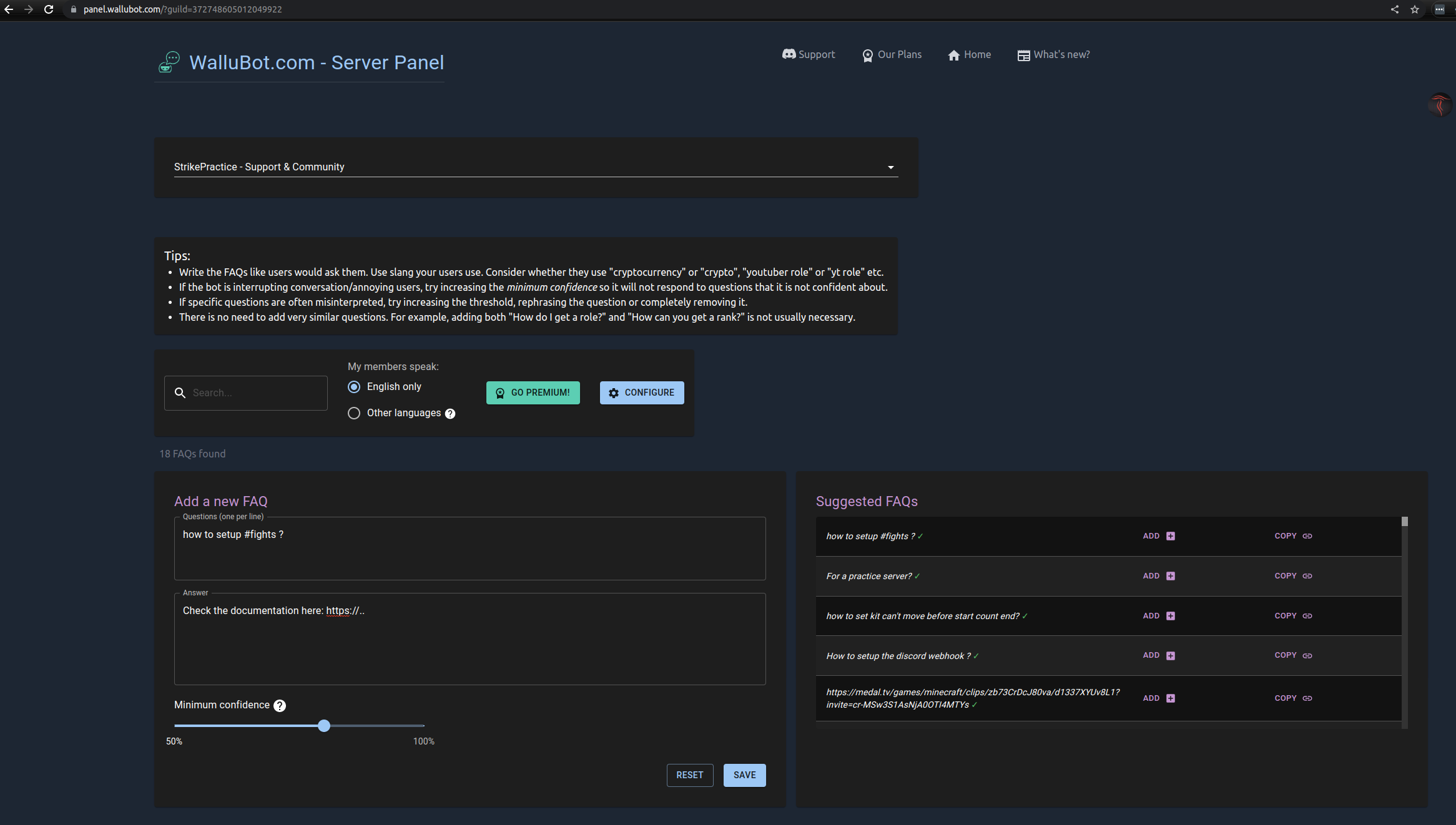
Task: Go to Home page
Action: coord(969,55)
